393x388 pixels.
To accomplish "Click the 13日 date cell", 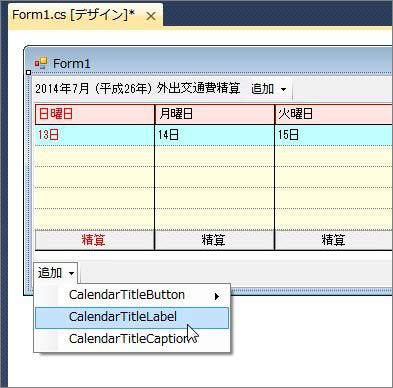I will coord(95,135).
